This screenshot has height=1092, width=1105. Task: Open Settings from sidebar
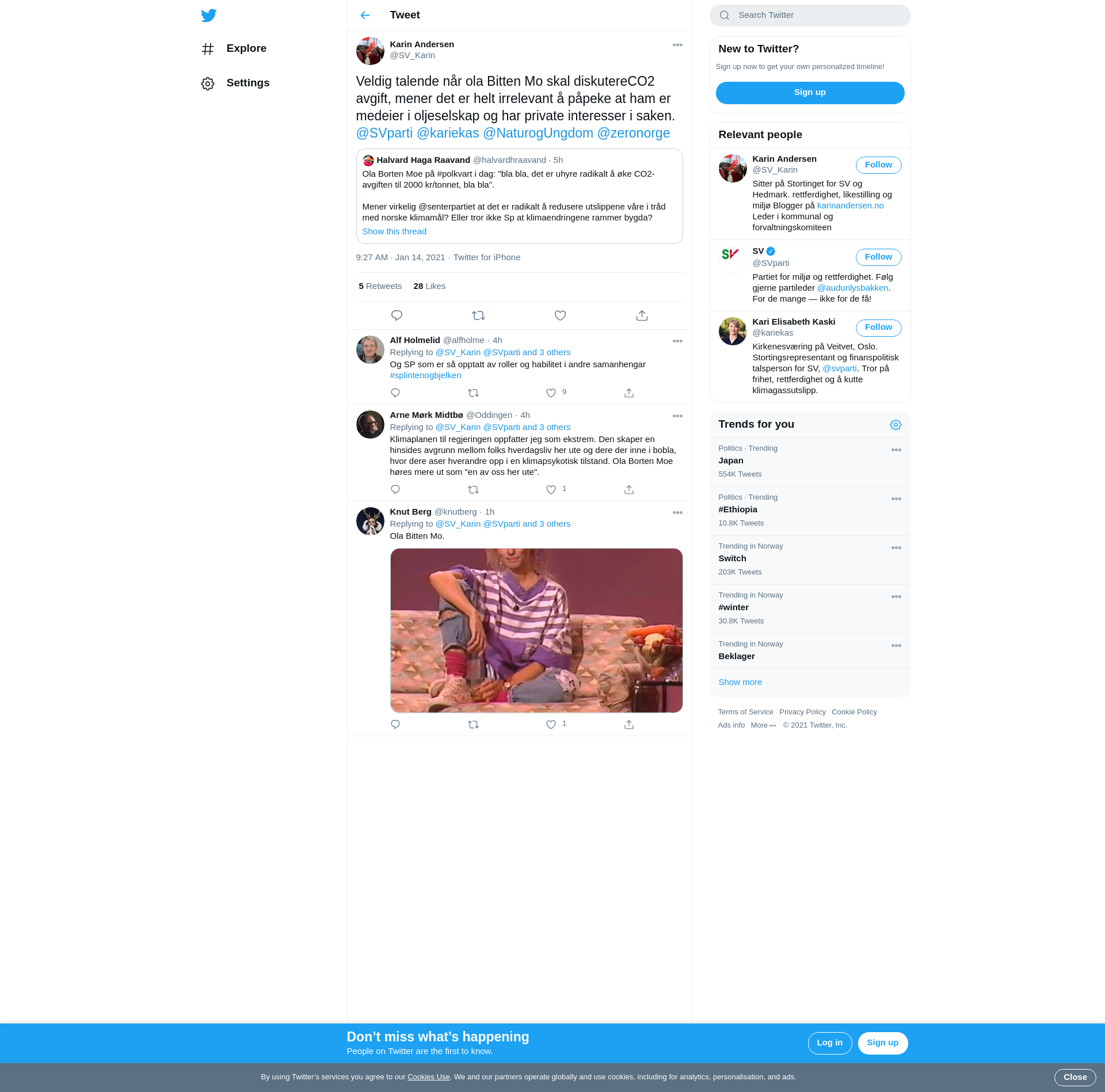click(247, 83)
